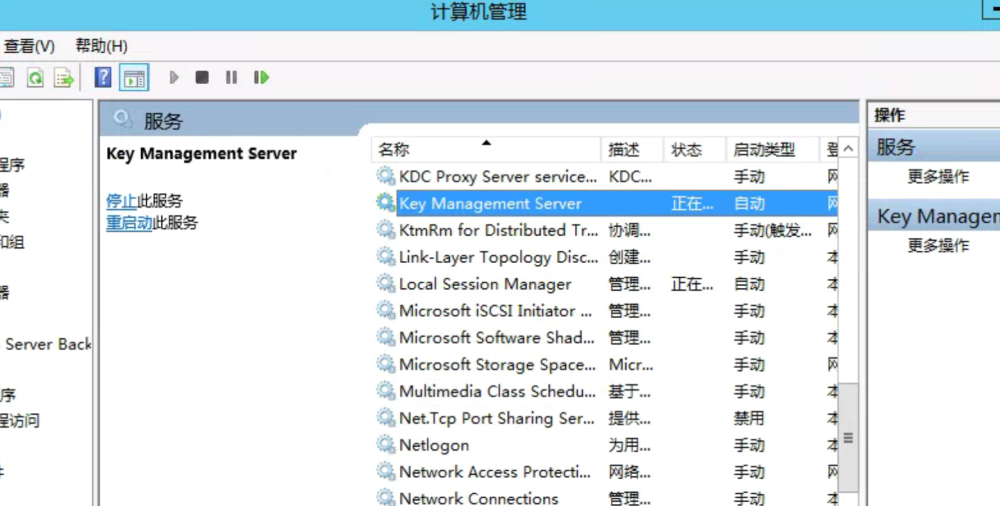Open the 查看(V) menu
Viewport: 1000px width, 506px height.
click(x=29, y=46)
